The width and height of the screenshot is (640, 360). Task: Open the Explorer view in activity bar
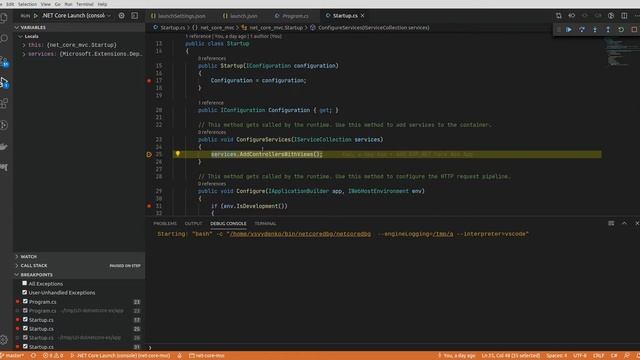point(4,18)
